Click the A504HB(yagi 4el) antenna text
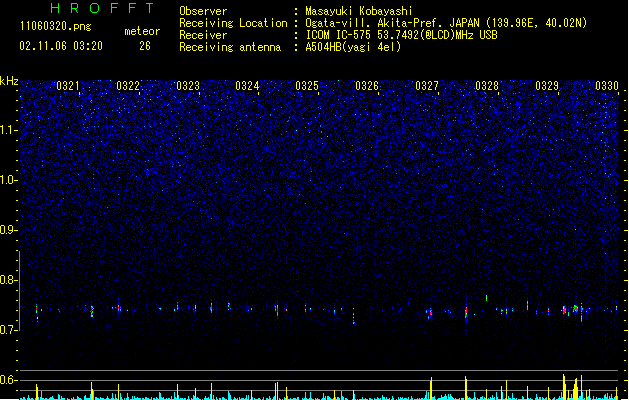Image resolution: width=629 pixels, height=400 pixels. pos(353,47)
